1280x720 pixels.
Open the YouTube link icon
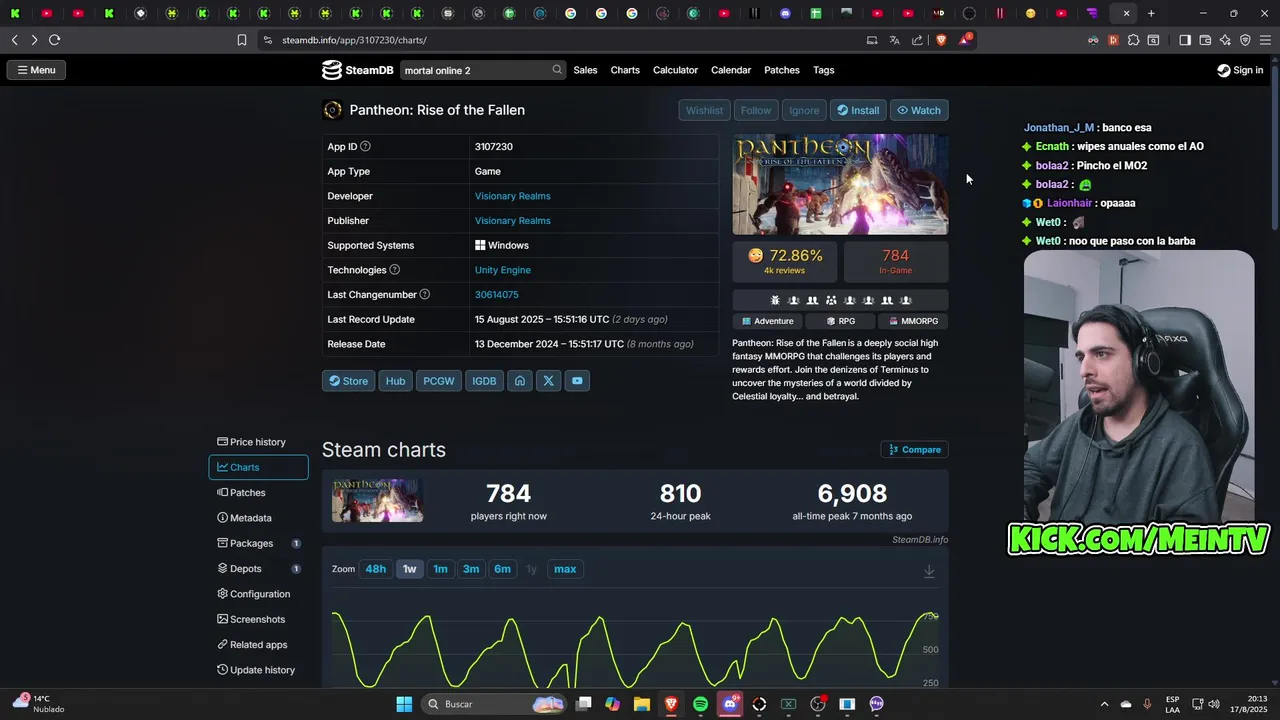[577, 381]
